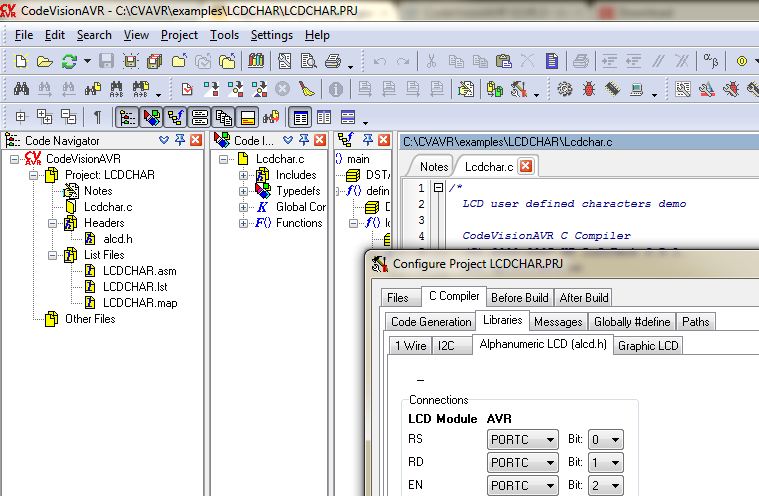
Task: Pin the Code Navigator panel
Action: coord(179,141)
